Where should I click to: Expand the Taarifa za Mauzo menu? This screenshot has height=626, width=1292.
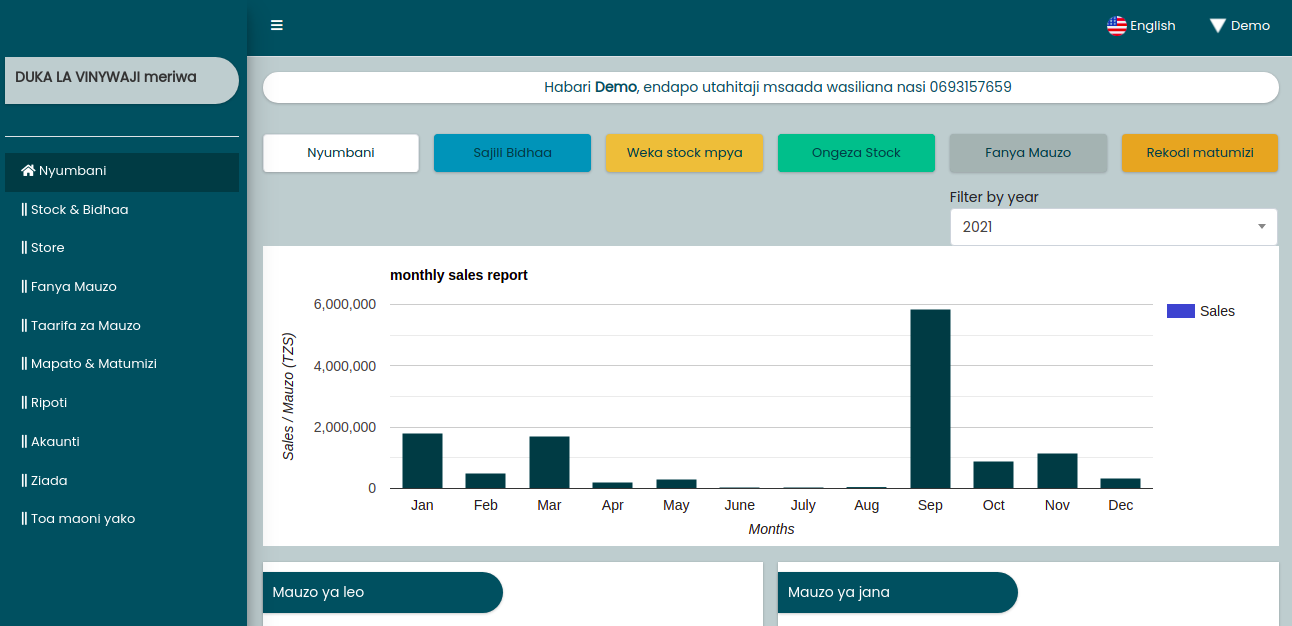(81, 326)
